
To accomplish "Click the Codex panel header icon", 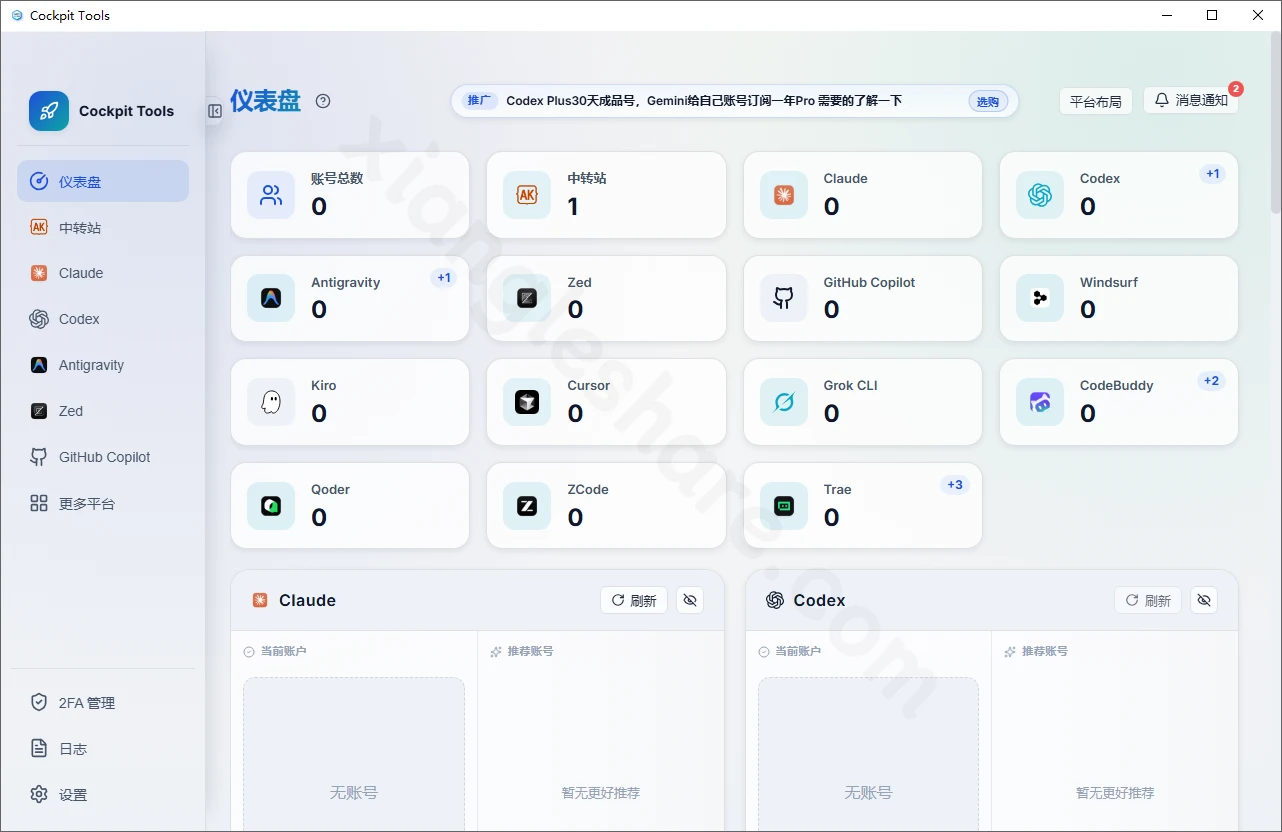I will pyautogui.click(x=774, y=600).
